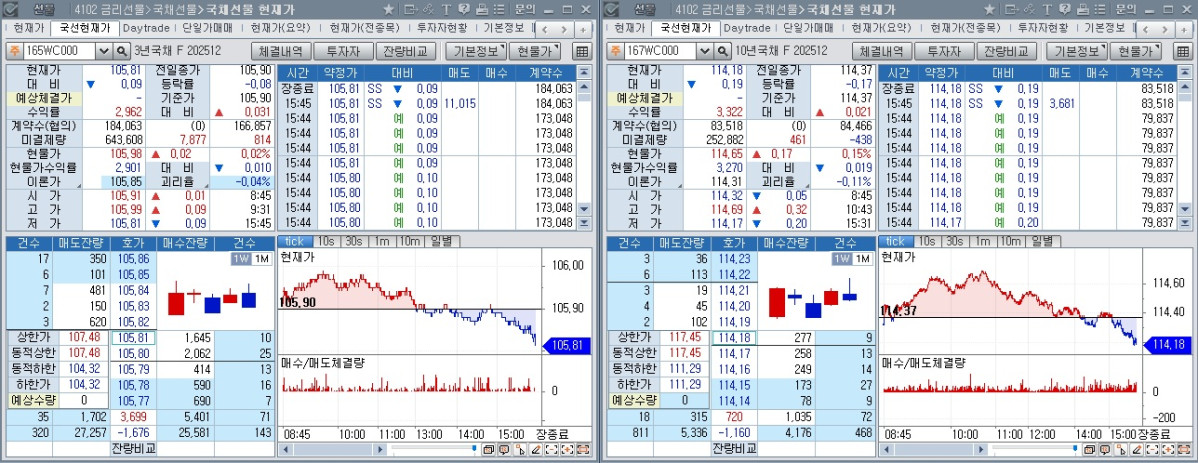Click the link chain icon in left window title bar
1198x463 pixels.
(428, 10)
